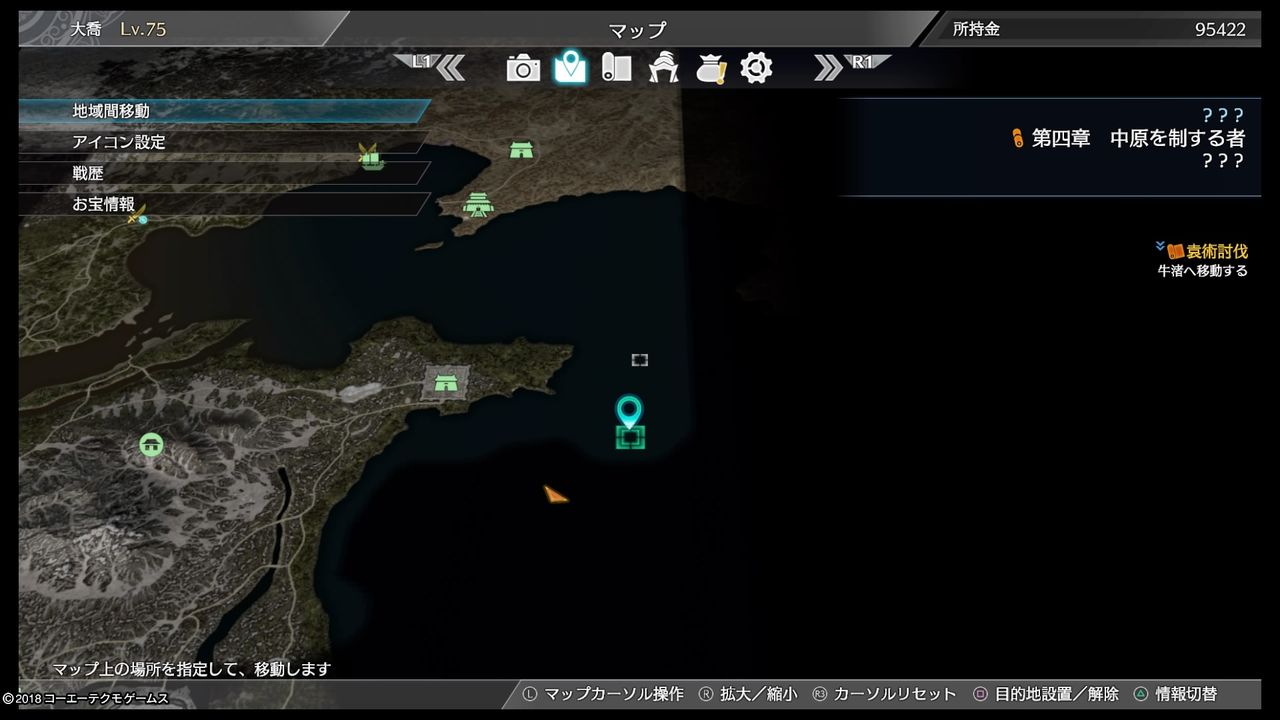Click the 牛渚へ移動する objective text

[x=1203, y=270]
